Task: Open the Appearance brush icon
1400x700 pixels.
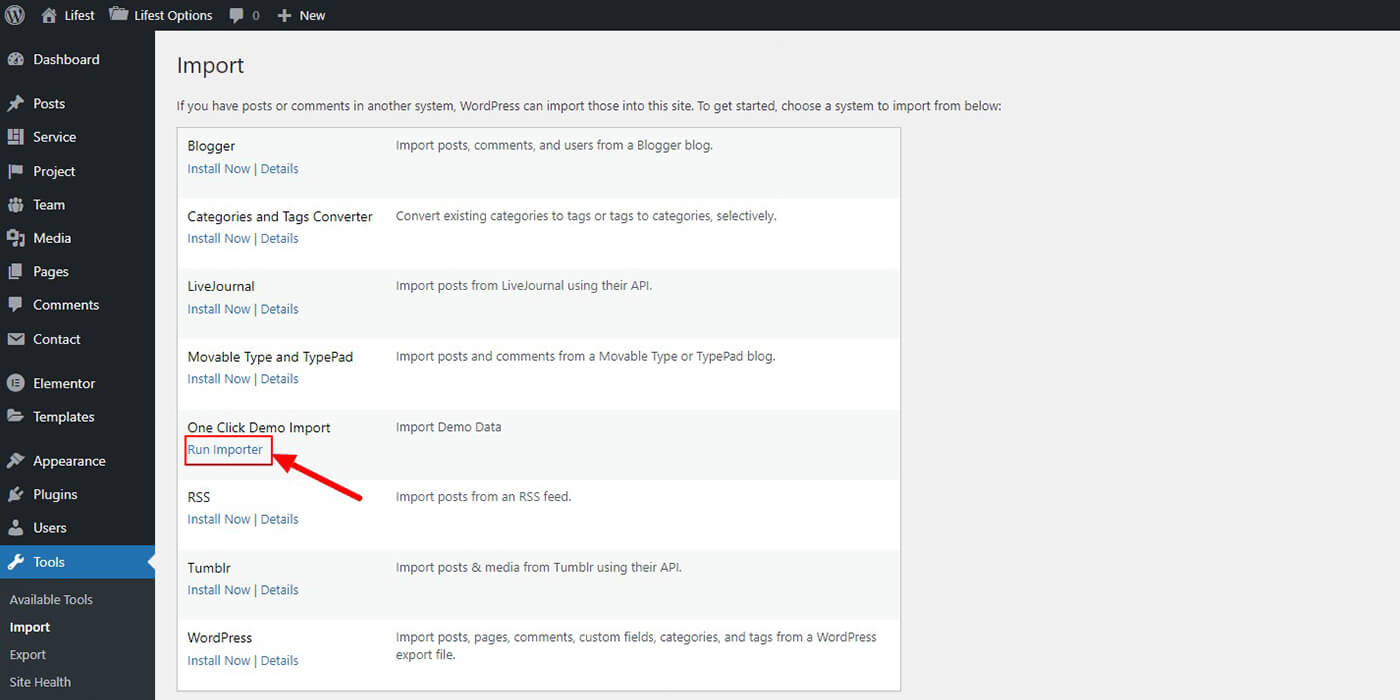Action: pyautogui.click(x=15, y=461)
